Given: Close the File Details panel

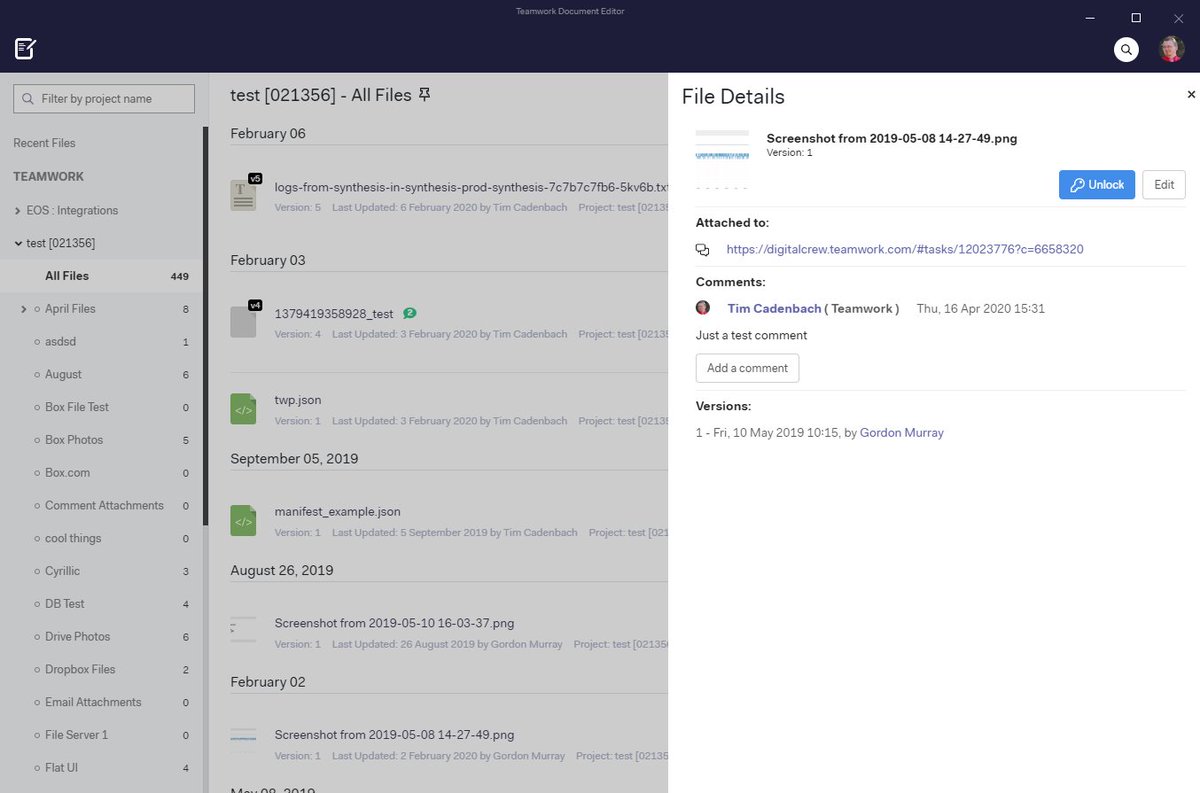Looking at the screenshot, I should click(x=1191, y=95).
